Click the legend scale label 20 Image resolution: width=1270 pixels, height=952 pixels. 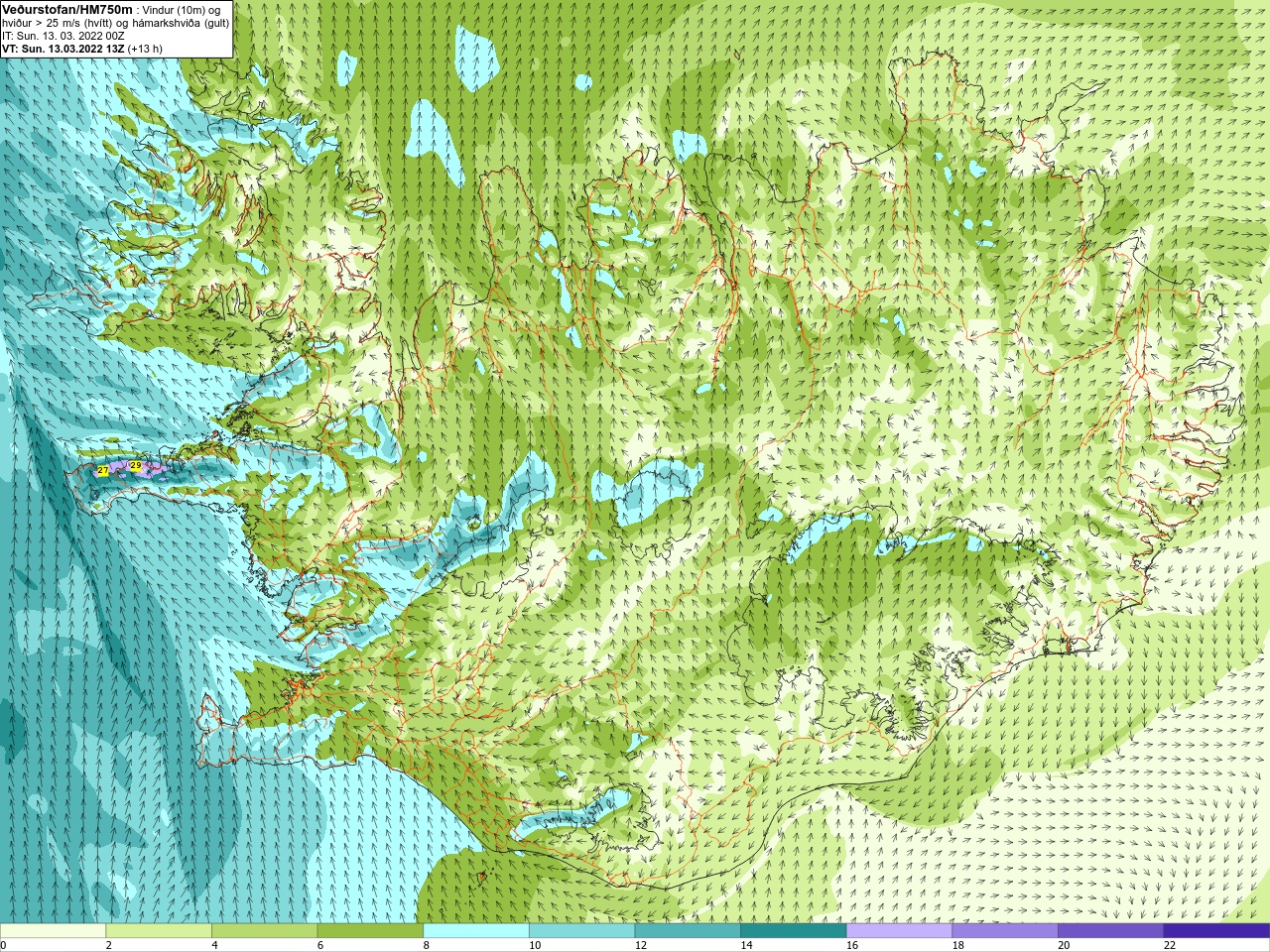[1064, 945]
